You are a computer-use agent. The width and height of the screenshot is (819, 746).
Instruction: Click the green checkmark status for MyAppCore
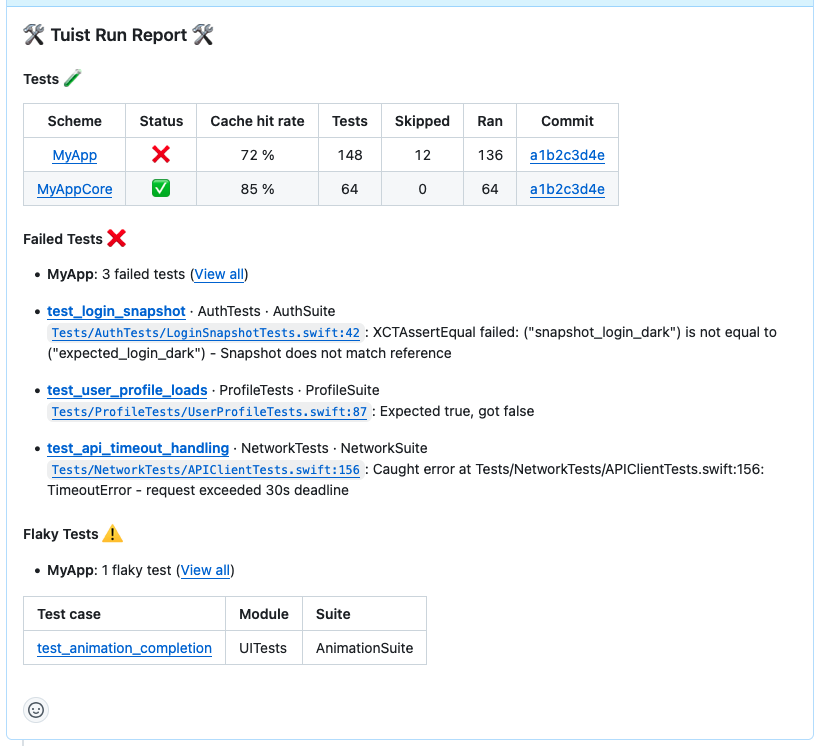161,189
